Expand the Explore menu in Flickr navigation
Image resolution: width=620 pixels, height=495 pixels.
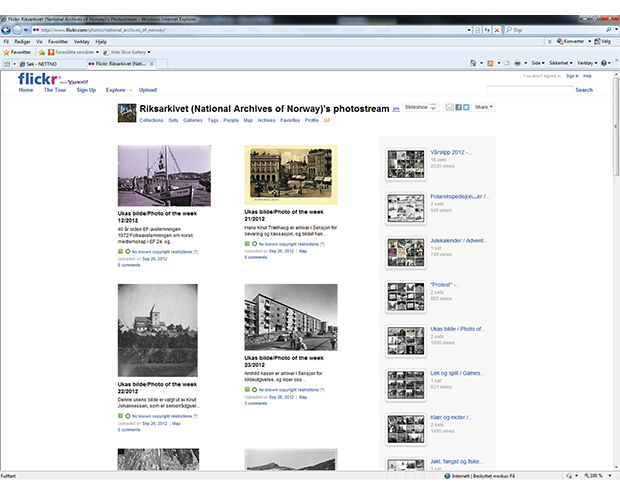point(117,90)
